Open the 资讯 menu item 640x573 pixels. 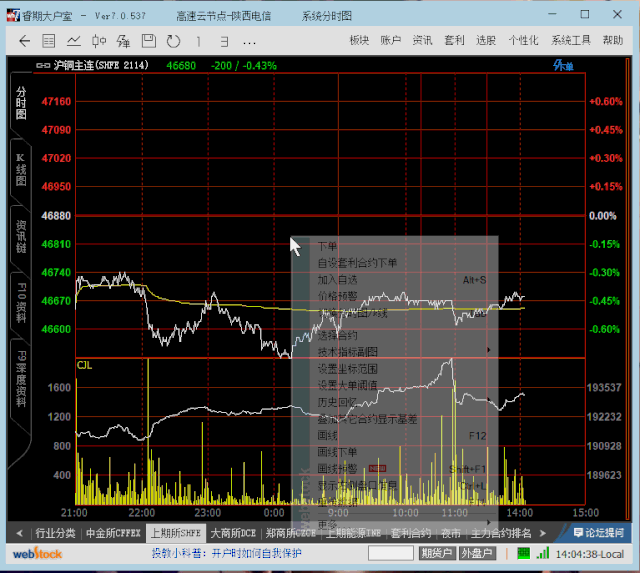click(422, 41)
